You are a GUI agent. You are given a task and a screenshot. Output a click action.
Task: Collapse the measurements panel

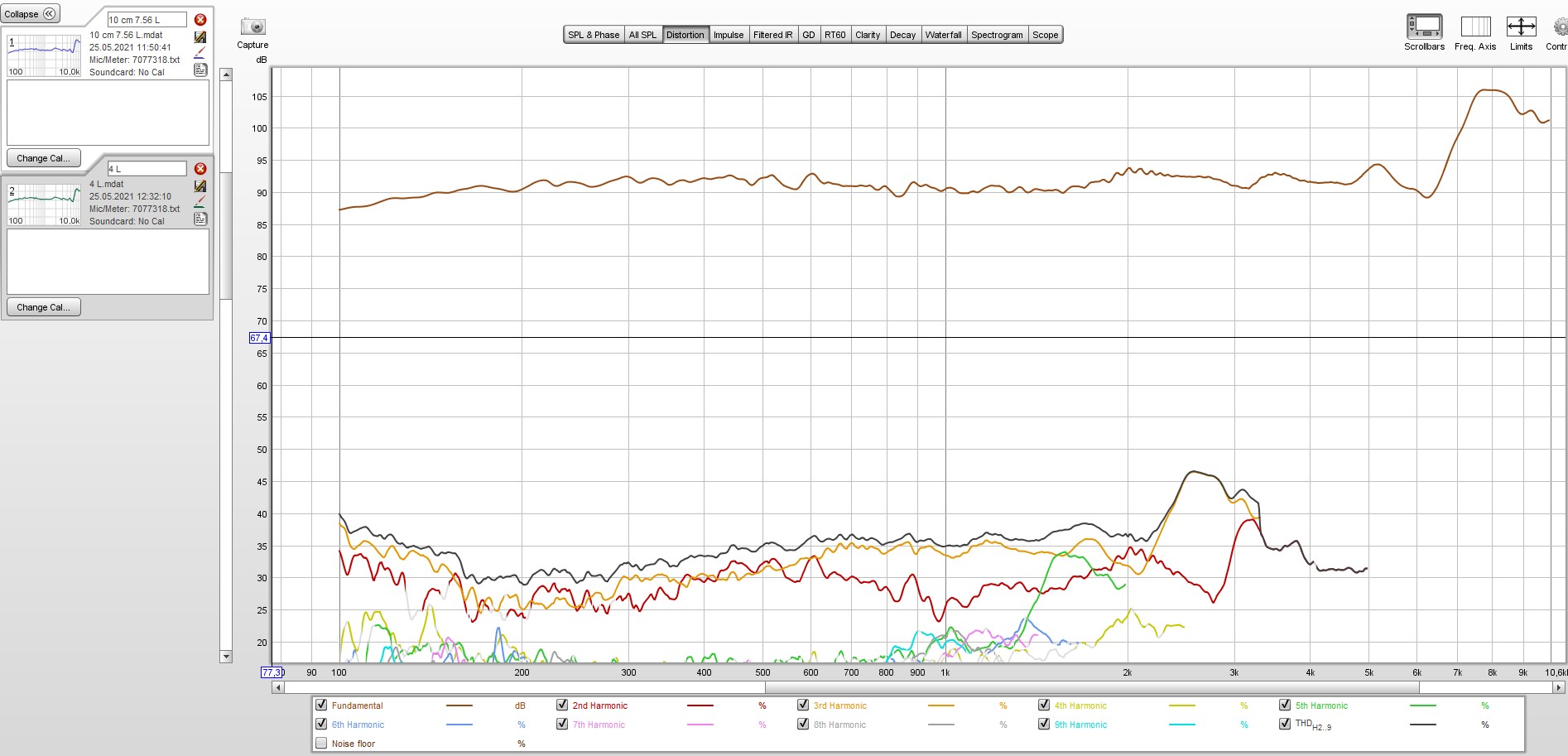(31, 14)
